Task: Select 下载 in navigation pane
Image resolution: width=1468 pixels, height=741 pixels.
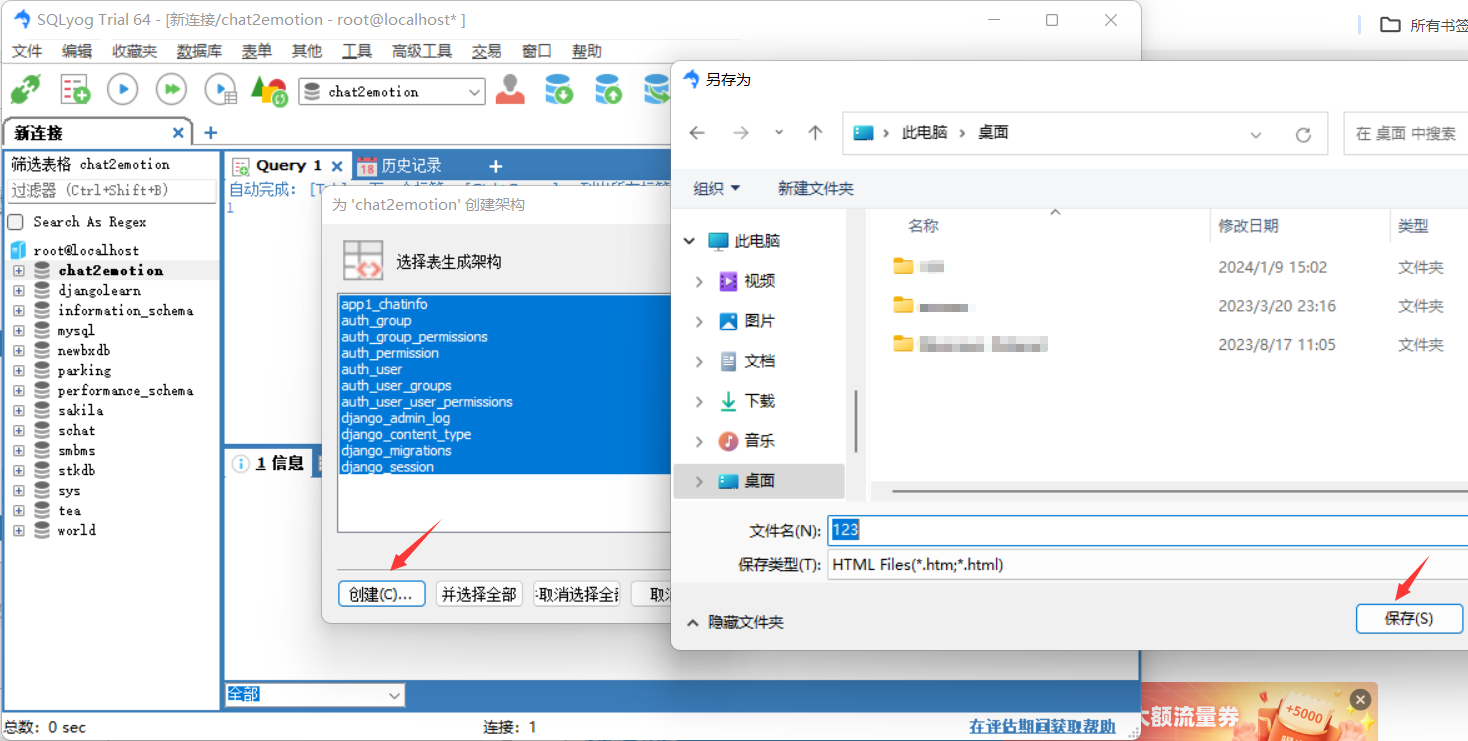Action: tap(759, 401)
